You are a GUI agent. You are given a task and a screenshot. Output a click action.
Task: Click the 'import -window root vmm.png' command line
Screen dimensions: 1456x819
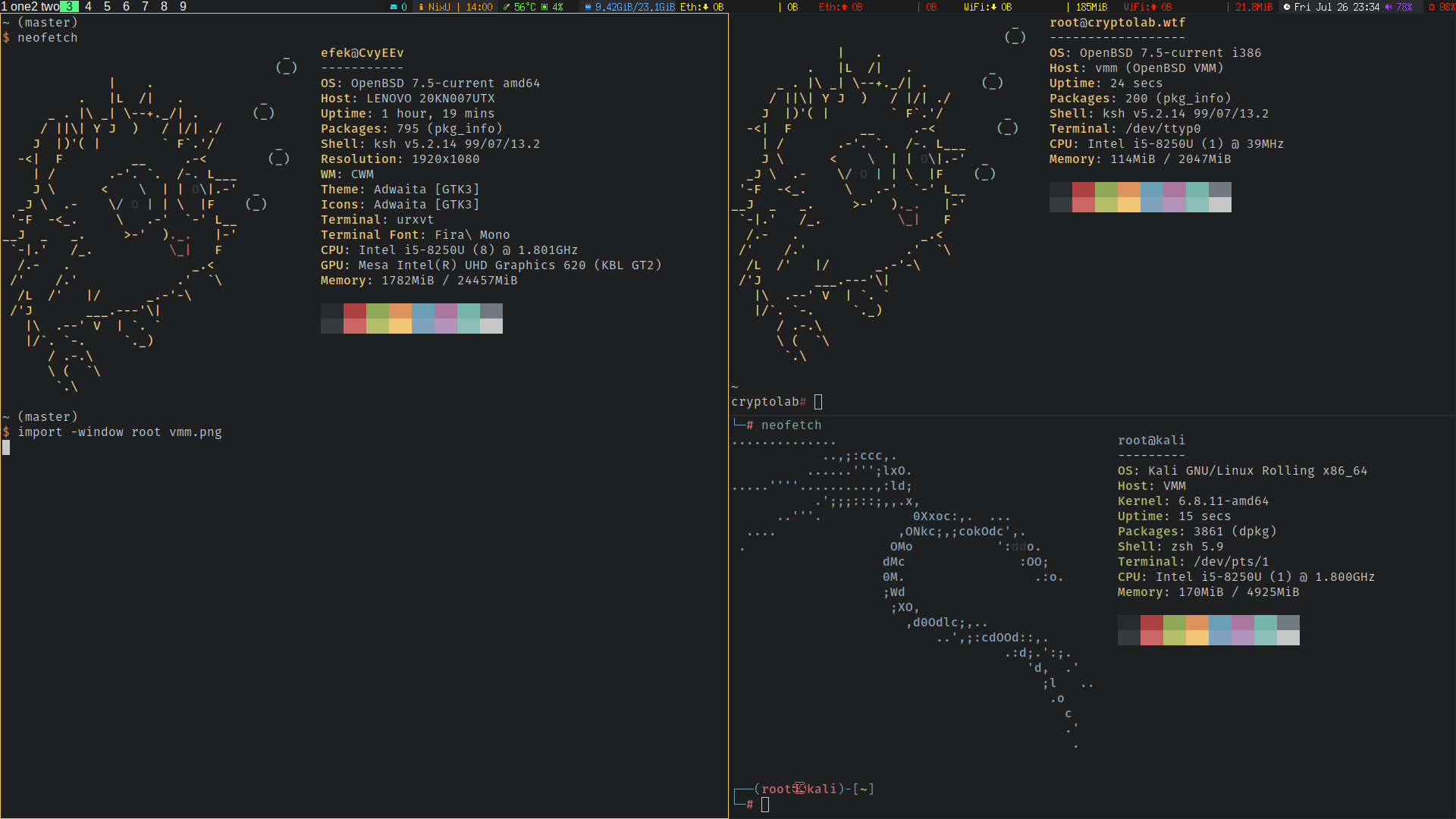(120, 432)
